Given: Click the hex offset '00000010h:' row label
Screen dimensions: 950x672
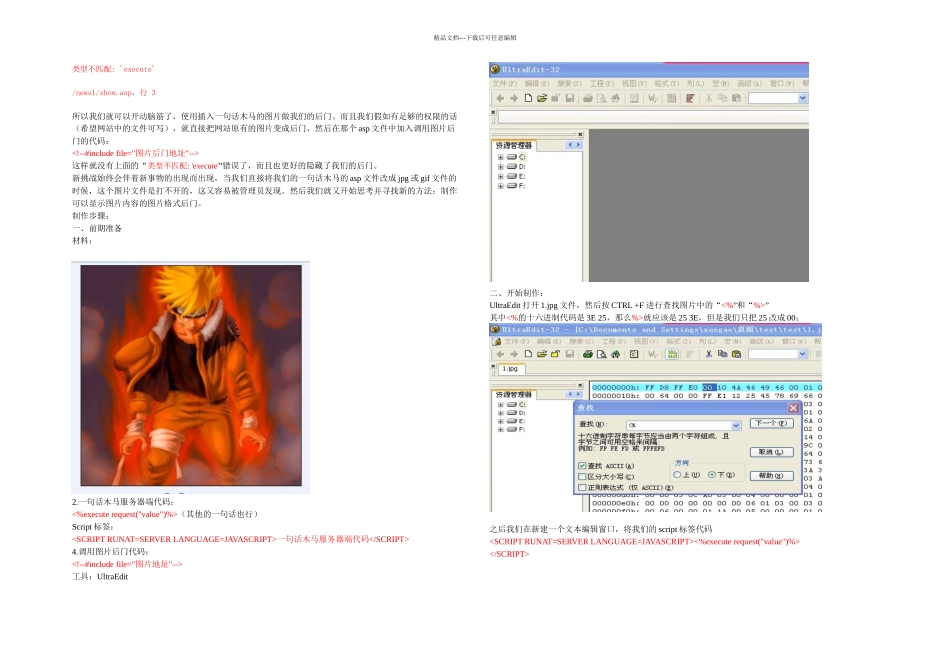Looking at the screenshot, I should (615, 396).
